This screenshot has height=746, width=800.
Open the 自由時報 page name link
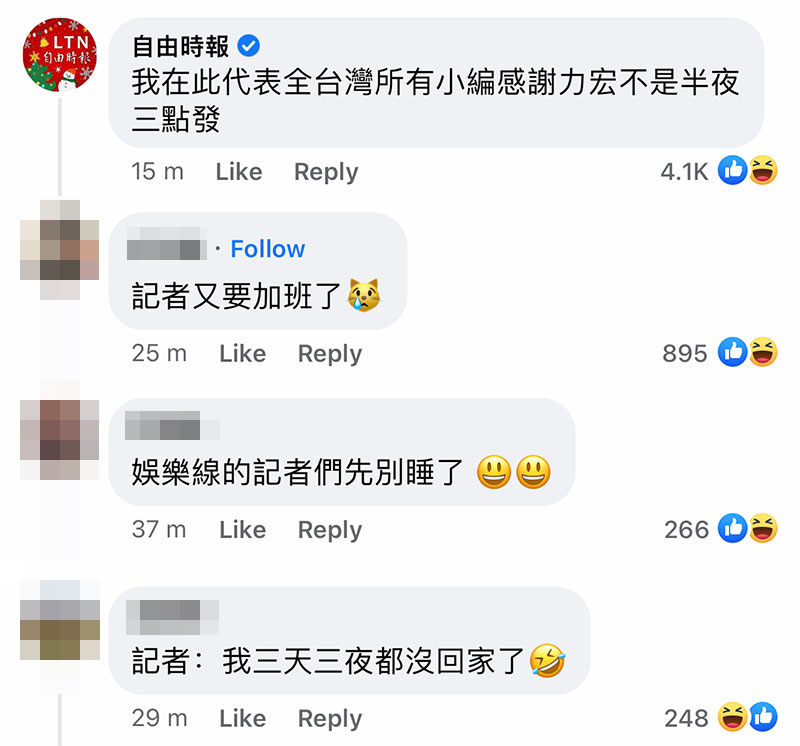tap(181, 46)
